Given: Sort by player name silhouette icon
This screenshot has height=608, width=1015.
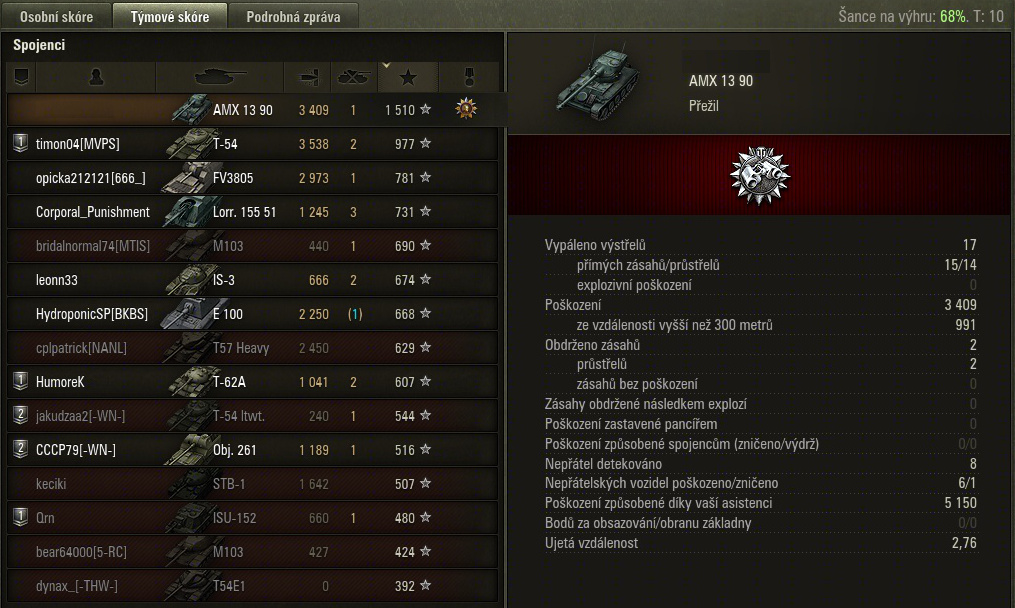Looking at the screenshot, I should [96, 77].
